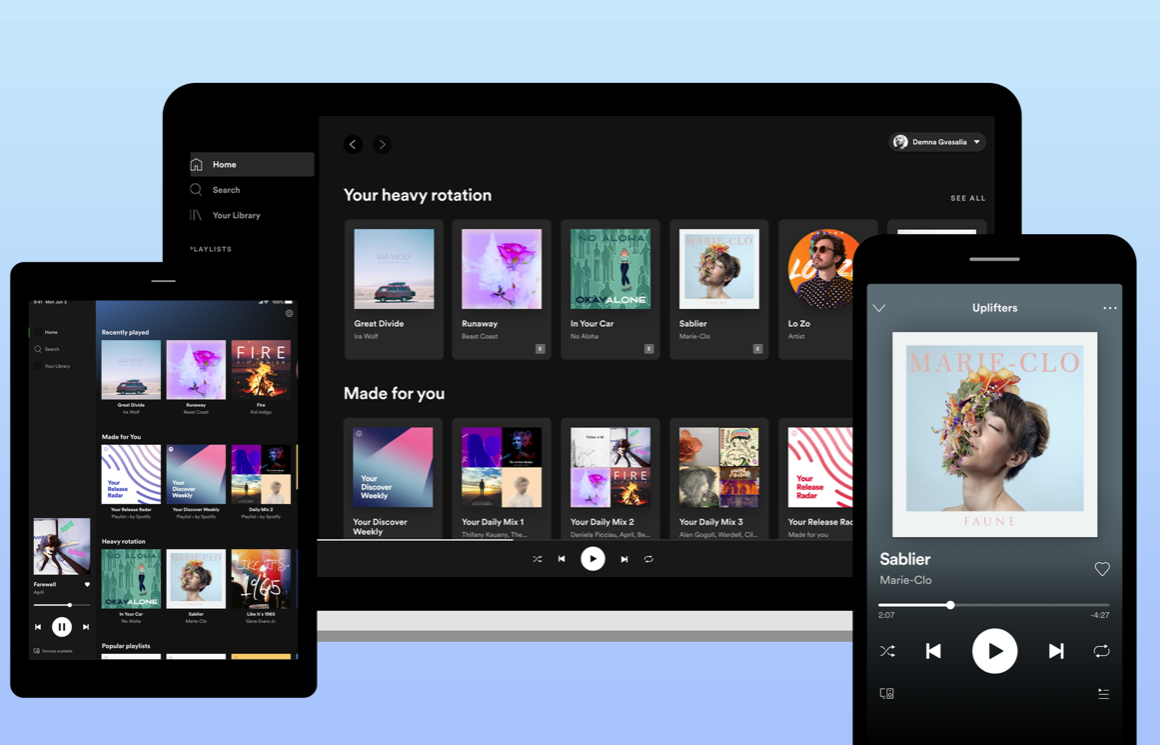
Task: Click the Home icon in laptop sidebar
Action: 196,164
